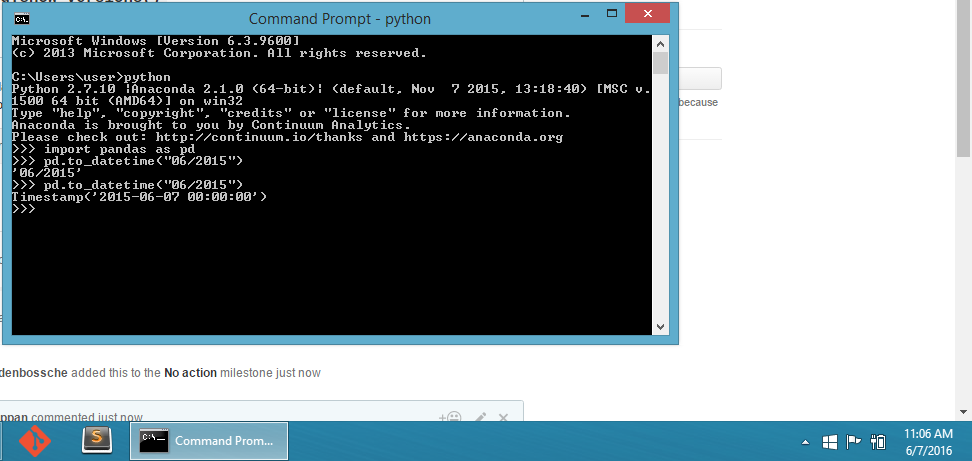Image resolution: width=972 pixels, height=461 pixels.
Task: Show hidden tray icons arrow
Action: click(805, 442)
